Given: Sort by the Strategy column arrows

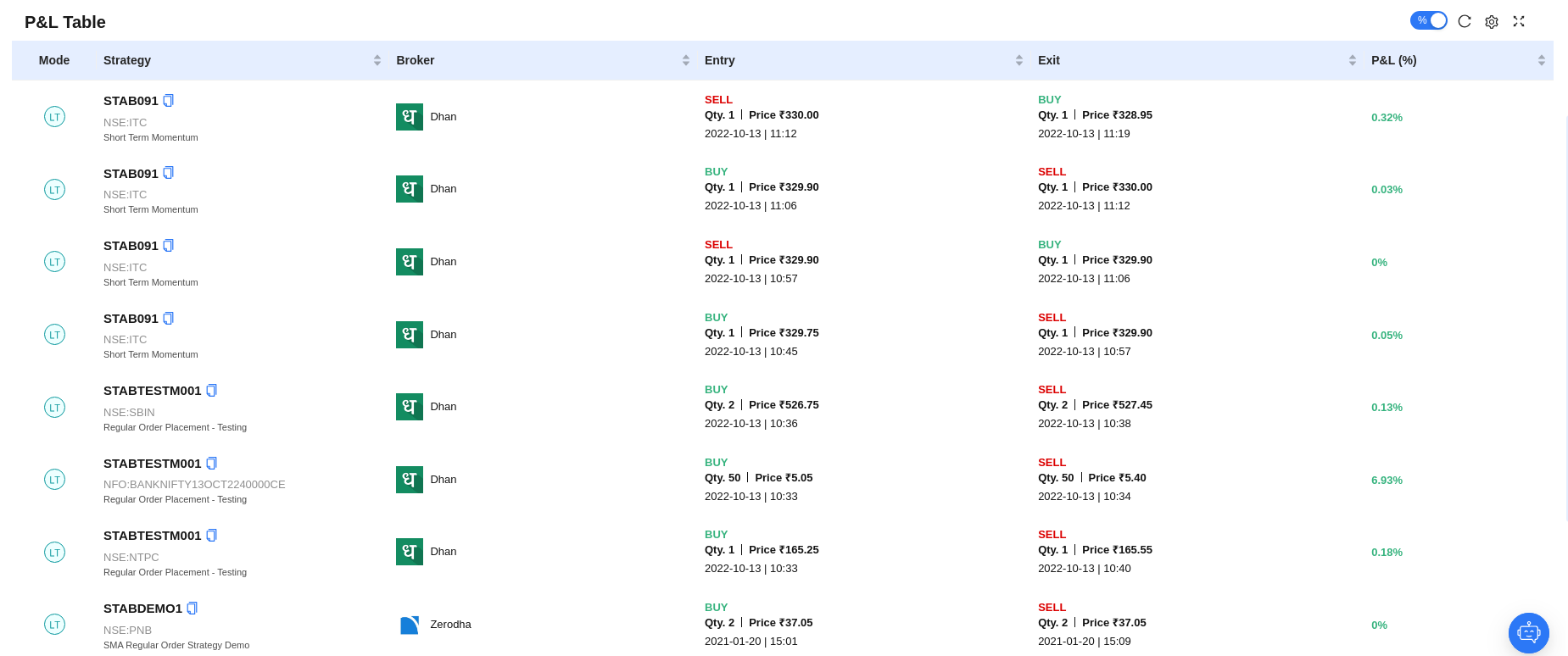Looking at the screenshot, I should (x=377, y=60).
